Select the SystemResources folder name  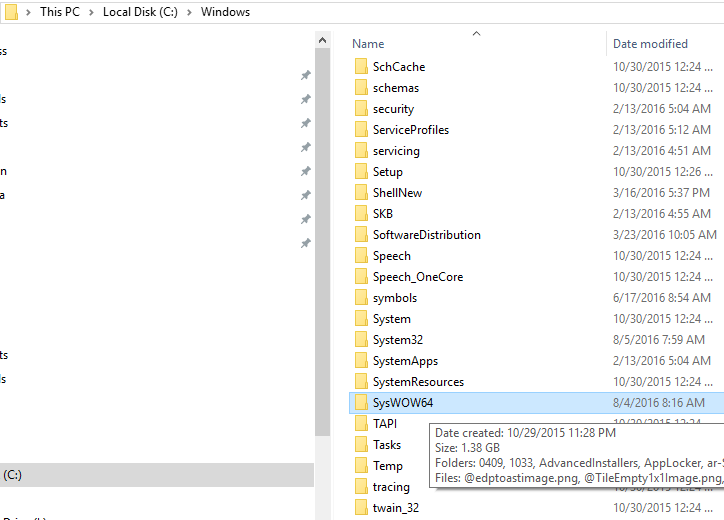[418, 382]
